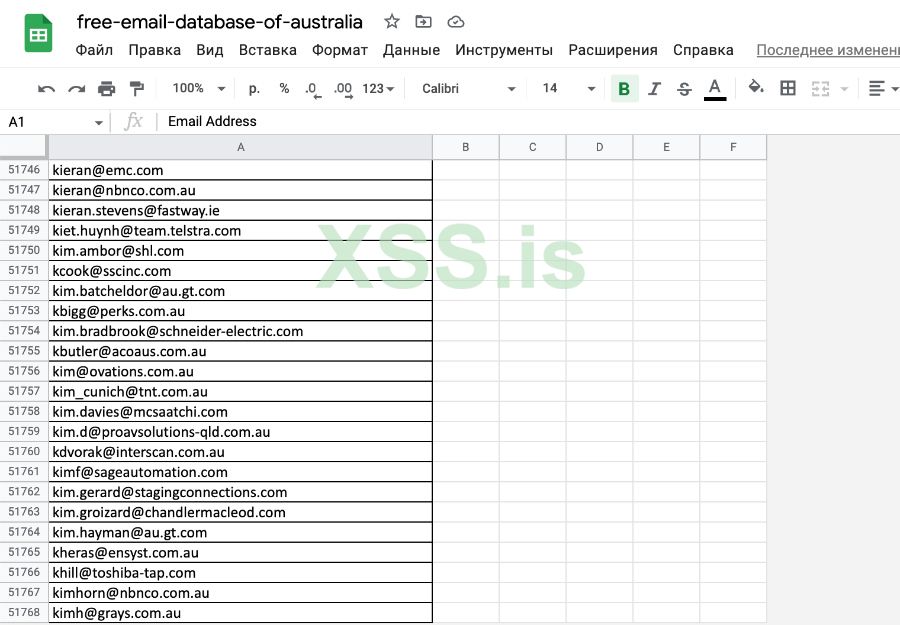The image size is (900, 625).
Task: Select row 51746 header
Action: 24,170
